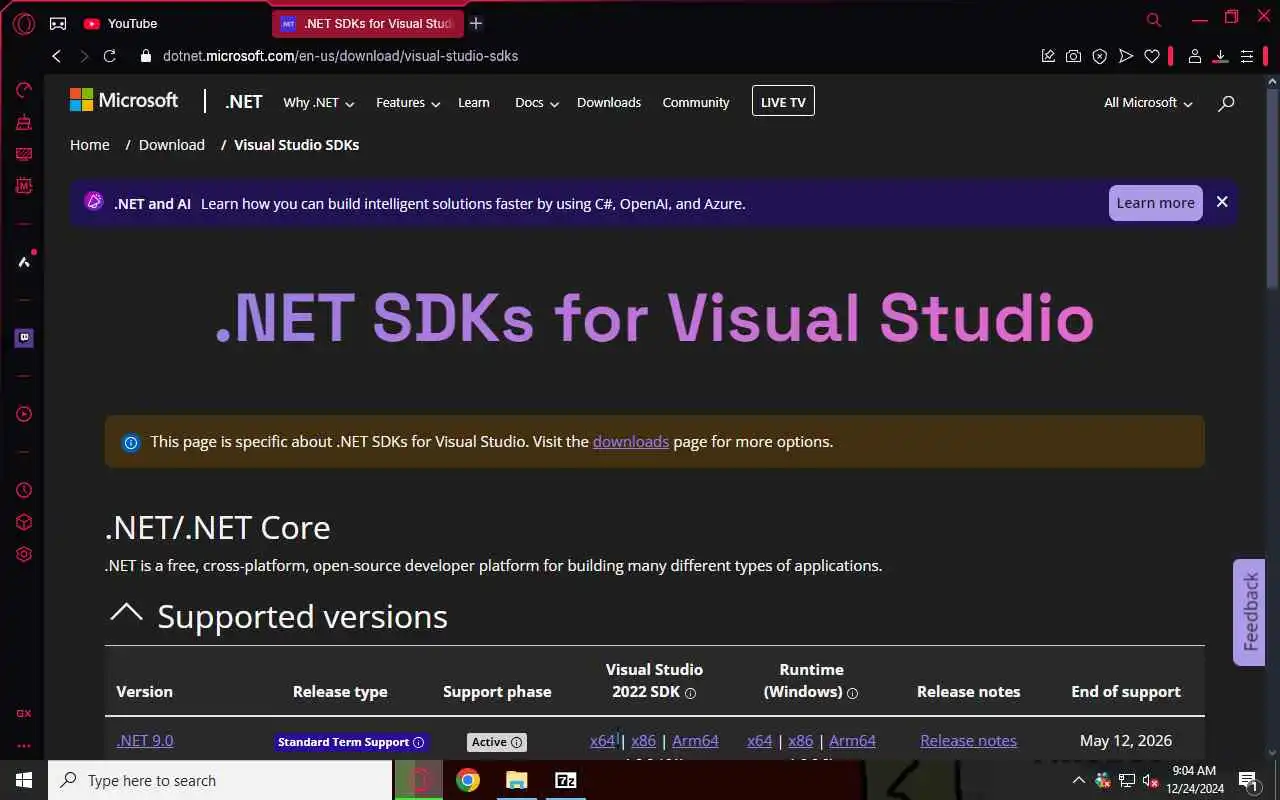Go to Download breadcrumb
Viewport: 1280px width, 800px height.
[x=172, y=144]
